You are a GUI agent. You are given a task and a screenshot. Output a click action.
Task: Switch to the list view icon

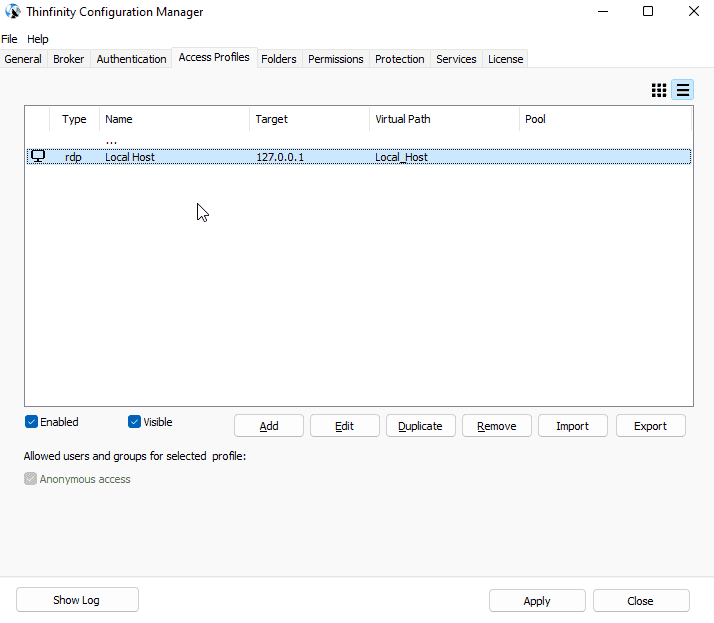(x=683, y=90)
